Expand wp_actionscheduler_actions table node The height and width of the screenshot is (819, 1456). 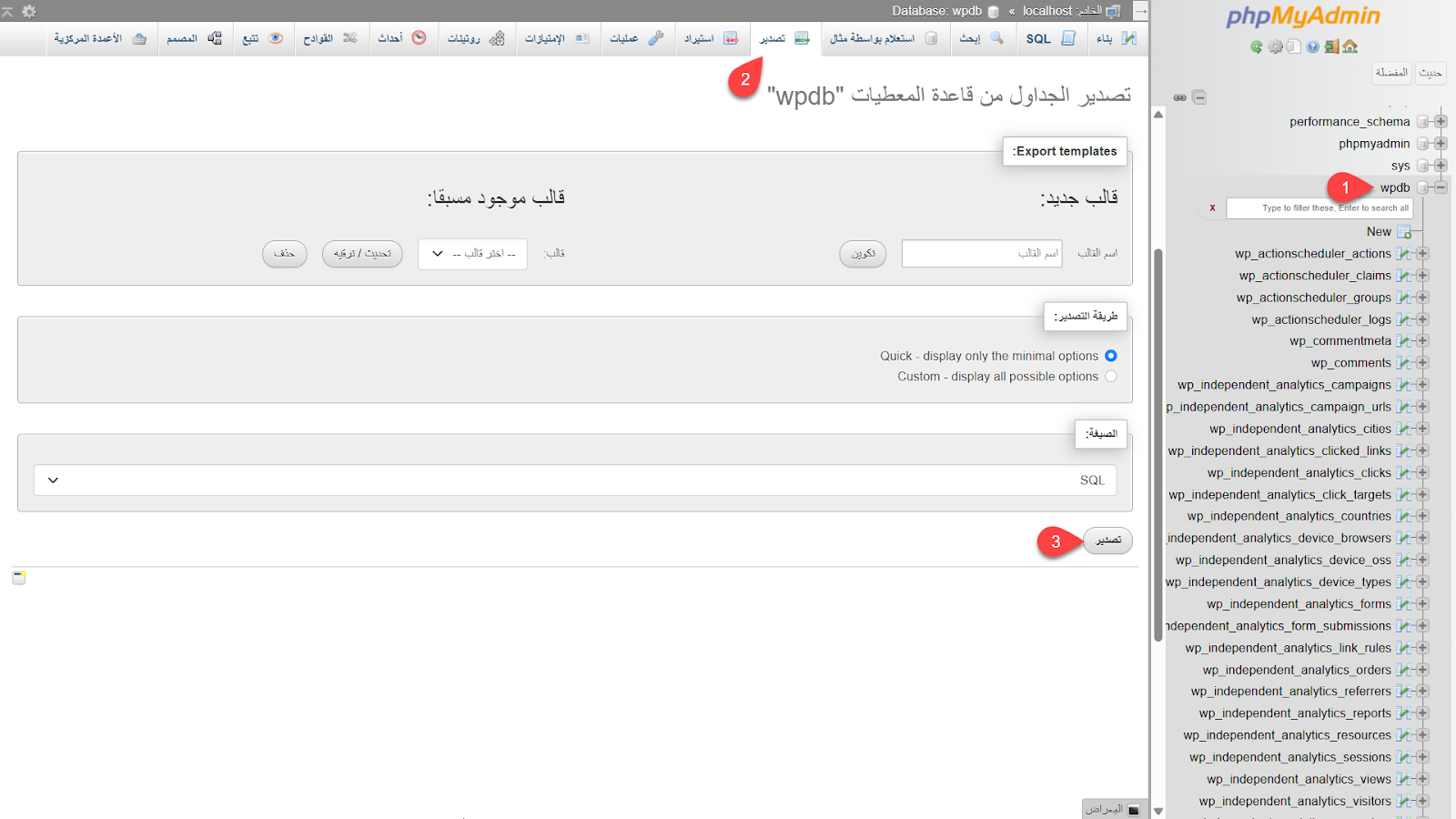1422,254
